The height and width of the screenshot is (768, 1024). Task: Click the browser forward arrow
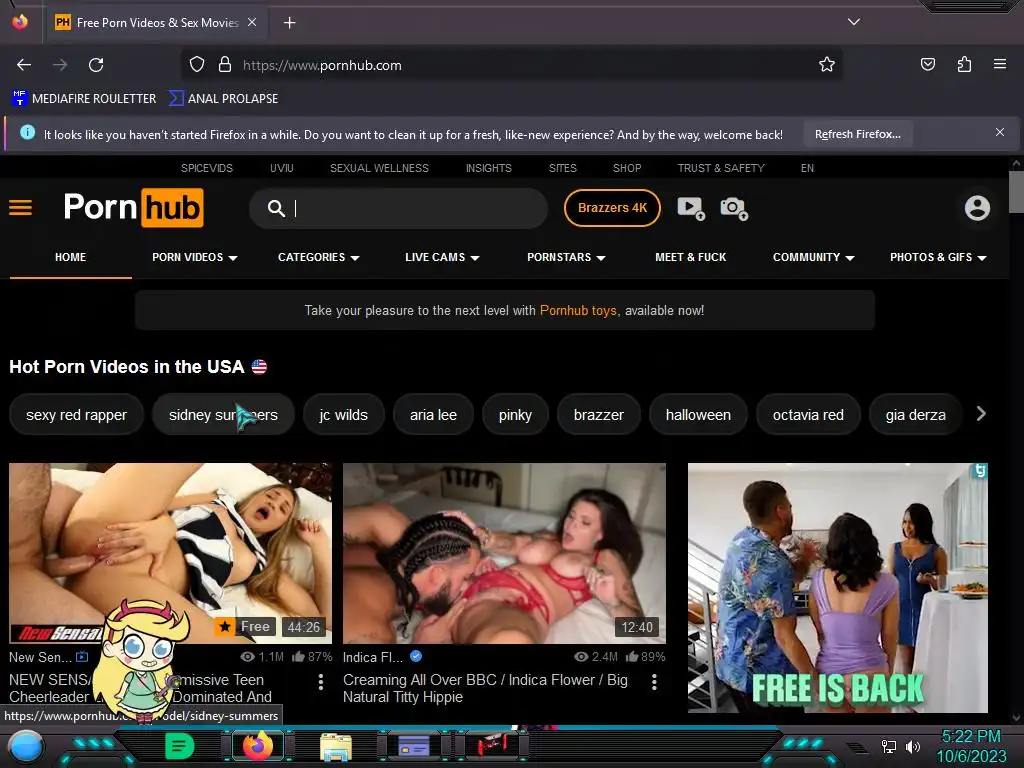60,65
